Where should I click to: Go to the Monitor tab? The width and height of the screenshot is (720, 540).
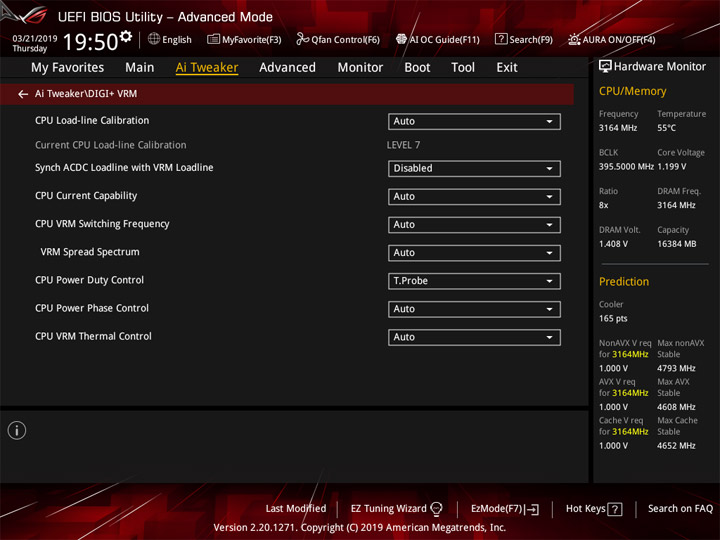pyautogui.click(x=360, y=68)
